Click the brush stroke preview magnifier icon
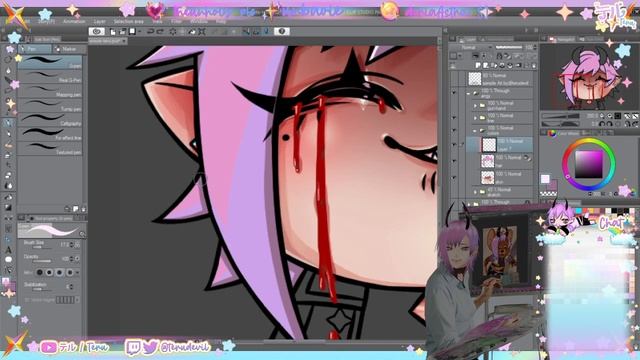The width and height of the screenshot is (640, 360). tap(82, 234)
